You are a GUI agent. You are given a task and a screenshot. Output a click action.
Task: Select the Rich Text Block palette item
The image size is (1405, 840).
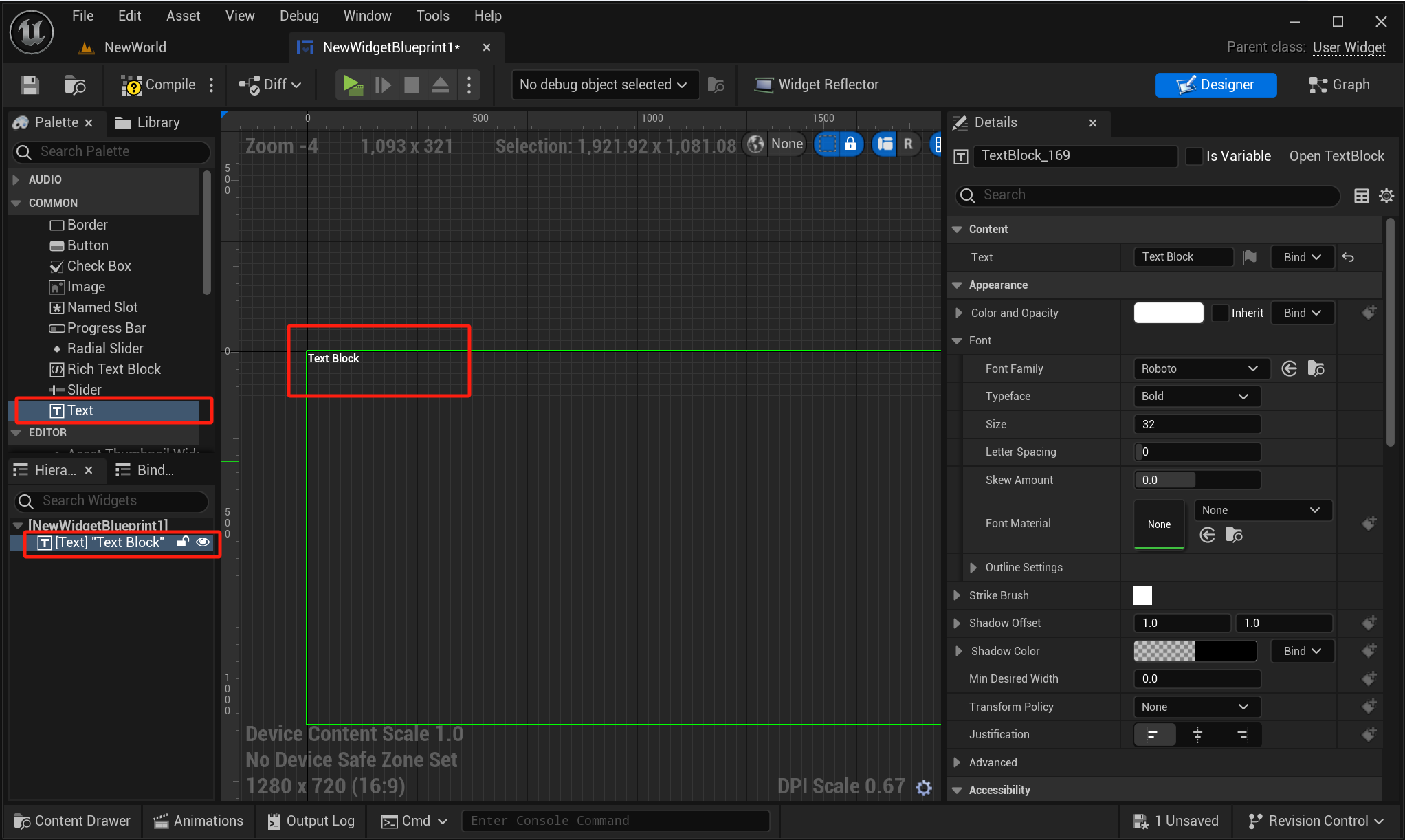pos(105,369)
